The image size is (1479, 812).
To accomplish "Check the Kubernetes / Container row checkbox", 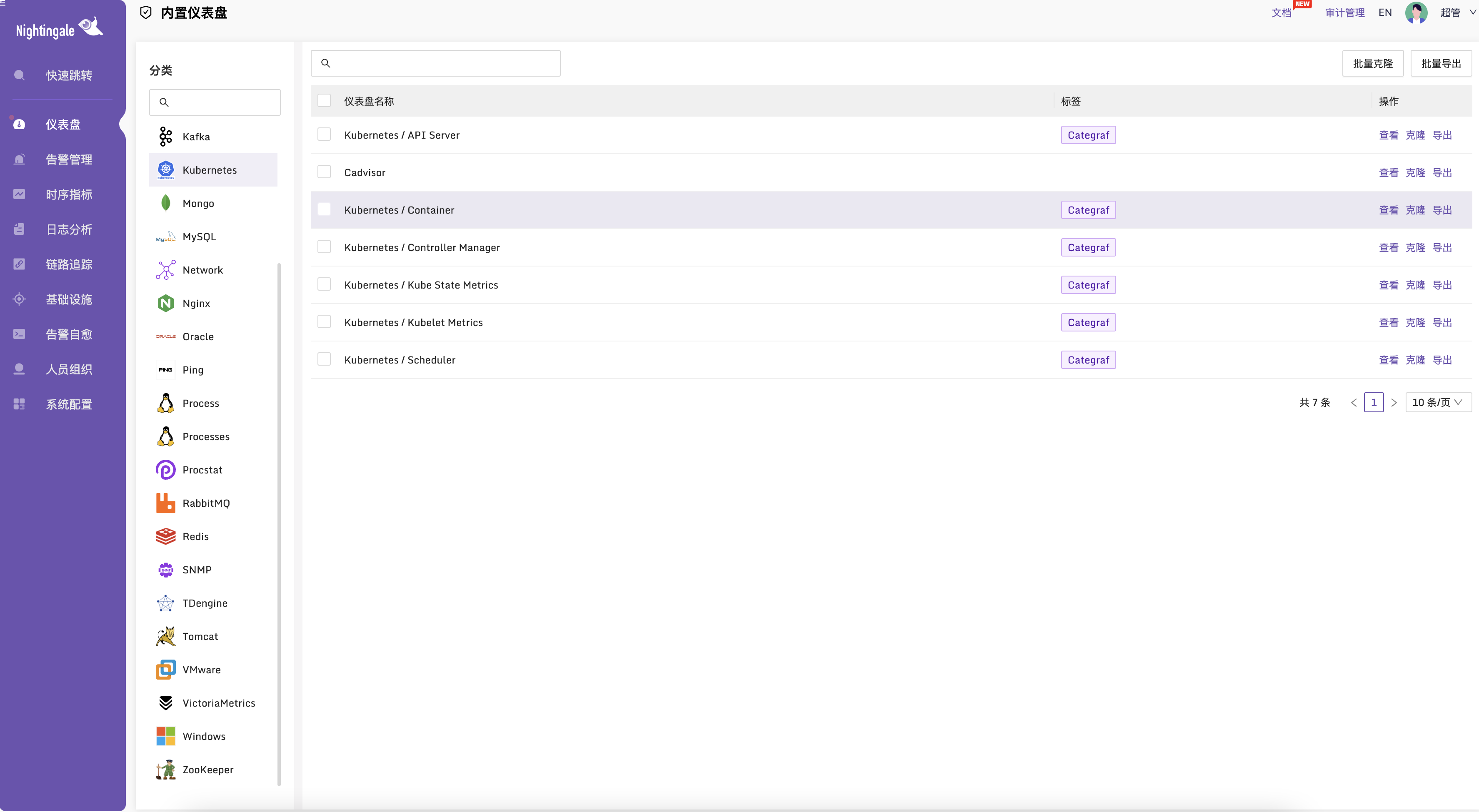I will [324, 209].
